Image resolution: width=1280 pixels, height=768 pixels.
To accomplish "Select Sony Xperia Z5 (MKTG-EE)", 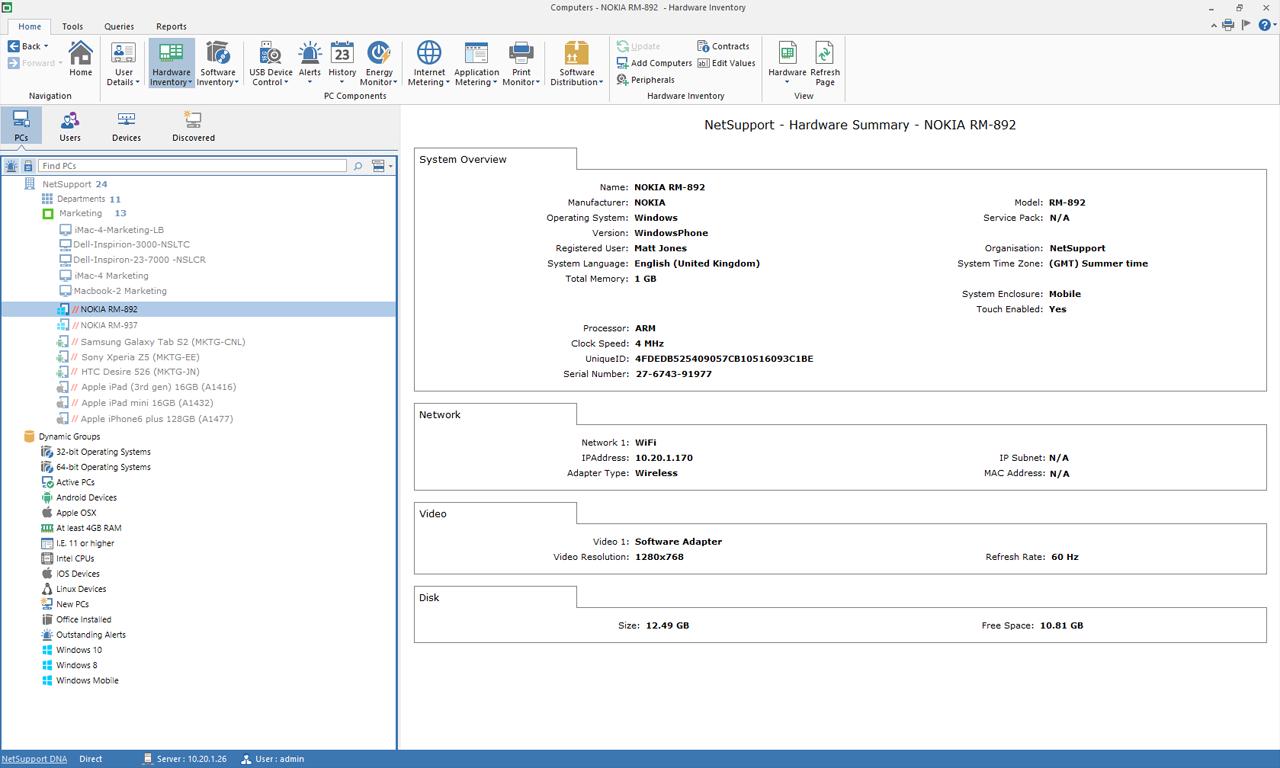I will (140, 357).
